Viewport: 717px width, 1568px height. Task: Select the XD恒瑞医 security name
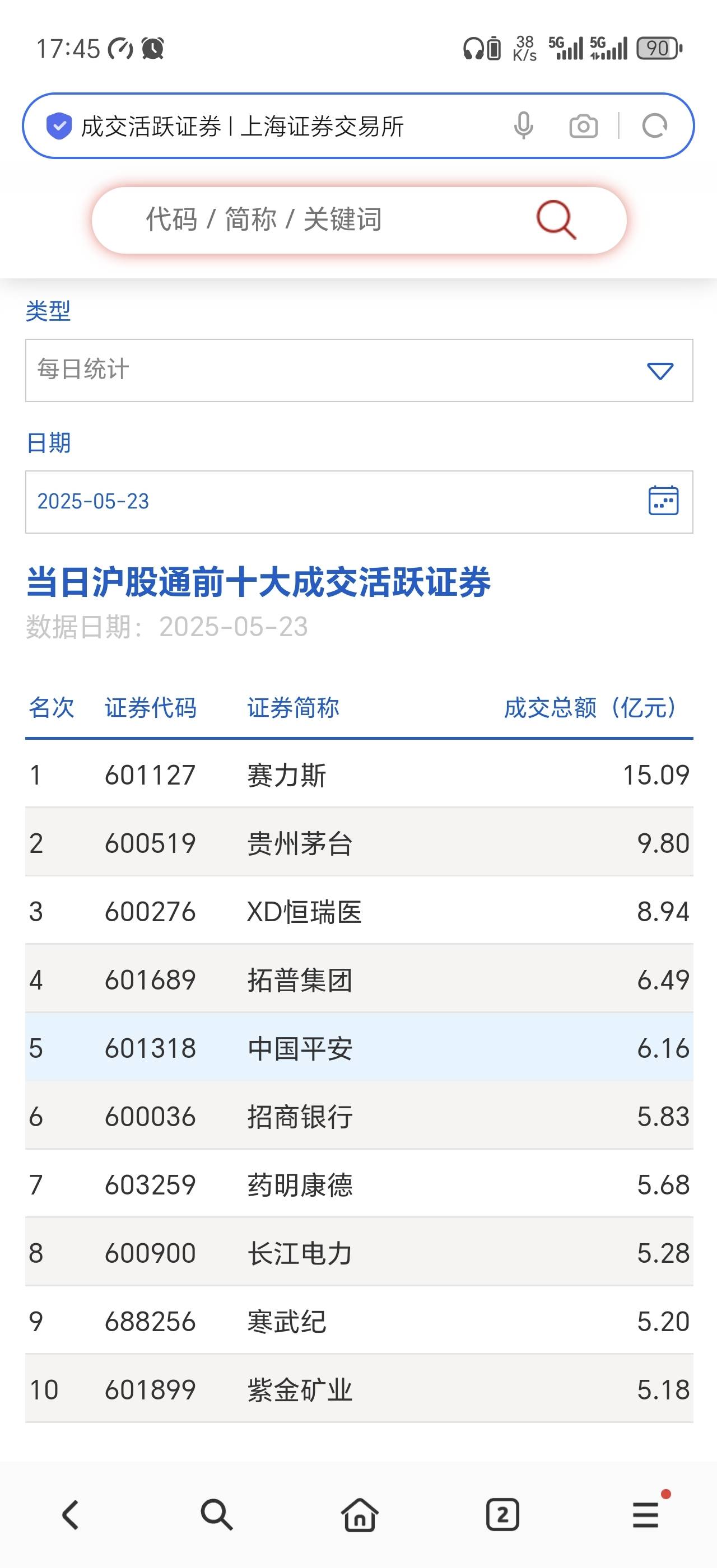304,912
